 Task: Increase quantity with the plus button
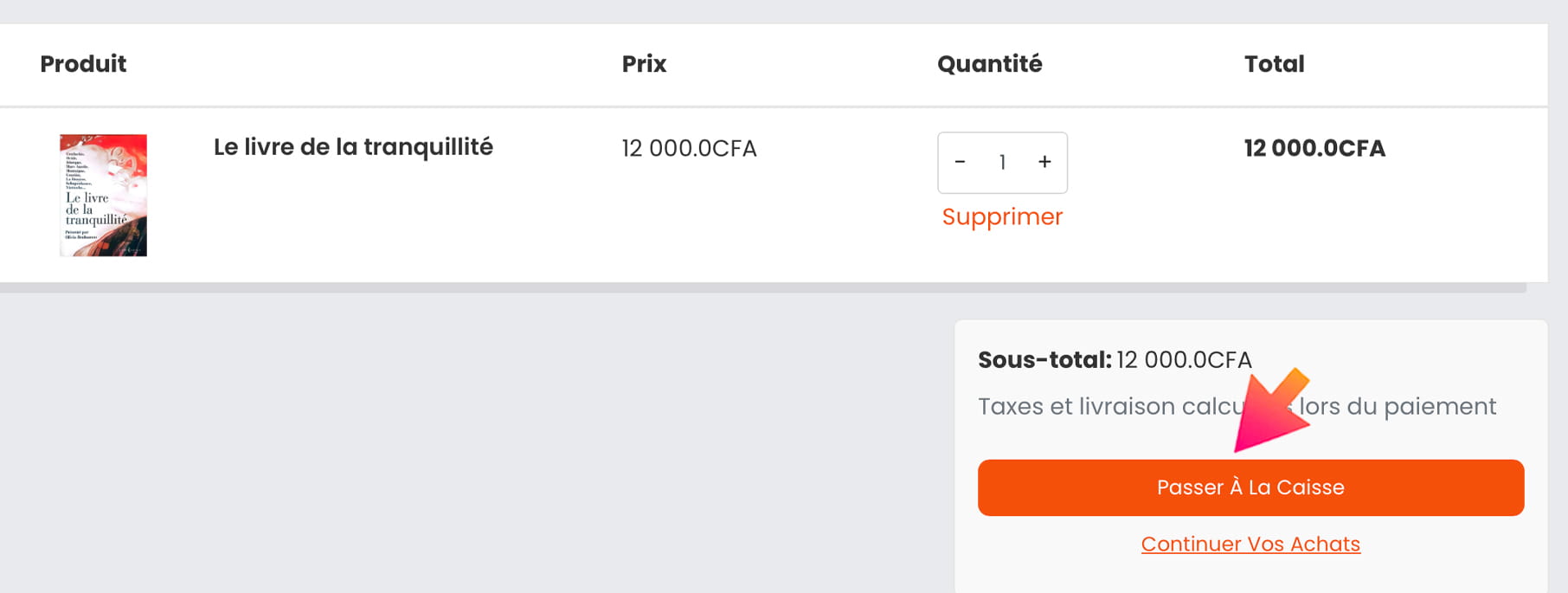1044,162
